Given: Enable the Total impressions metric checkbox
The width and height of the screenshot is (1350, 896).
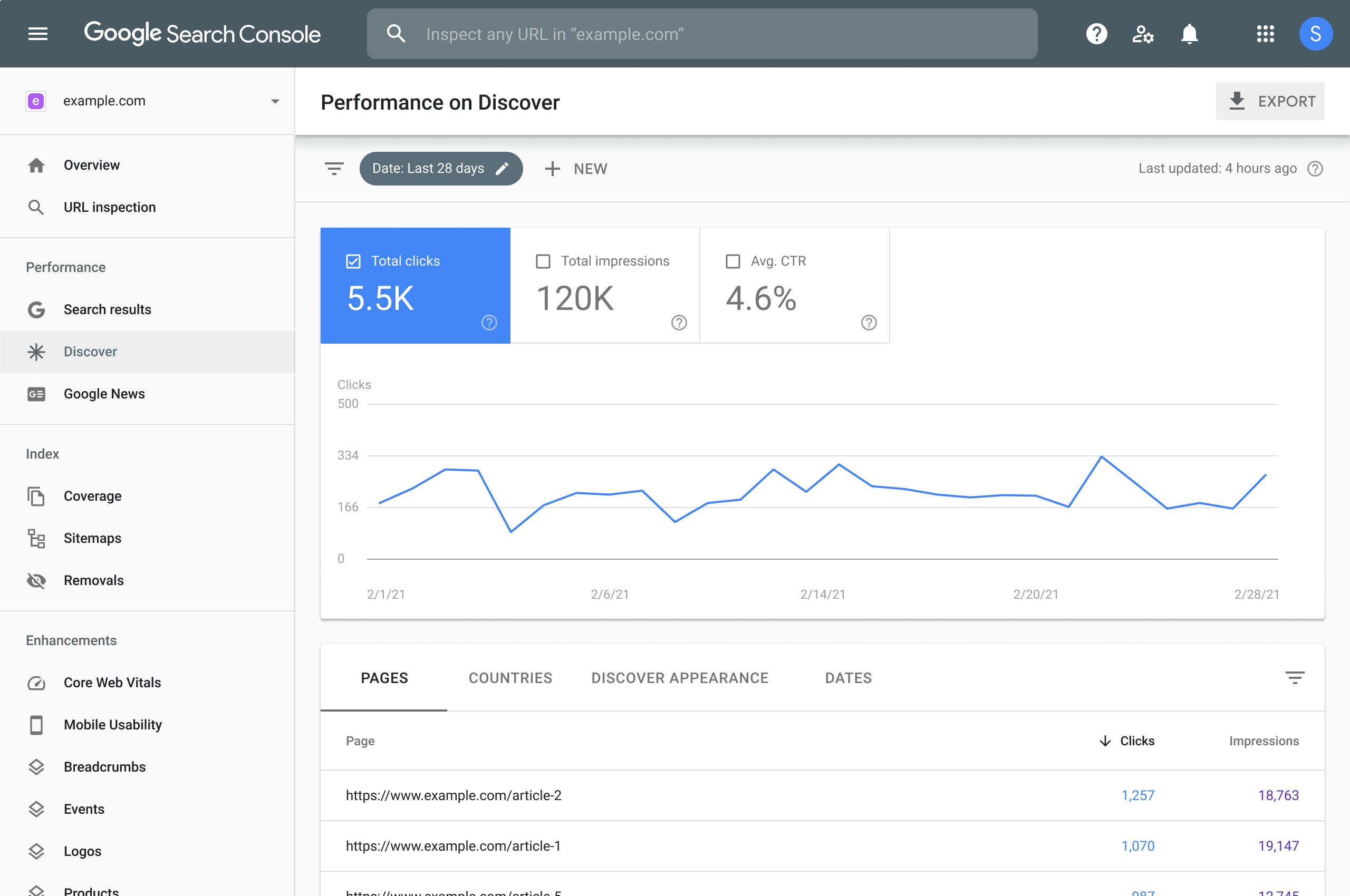Looking at the screenshot, I should point(543,260).
